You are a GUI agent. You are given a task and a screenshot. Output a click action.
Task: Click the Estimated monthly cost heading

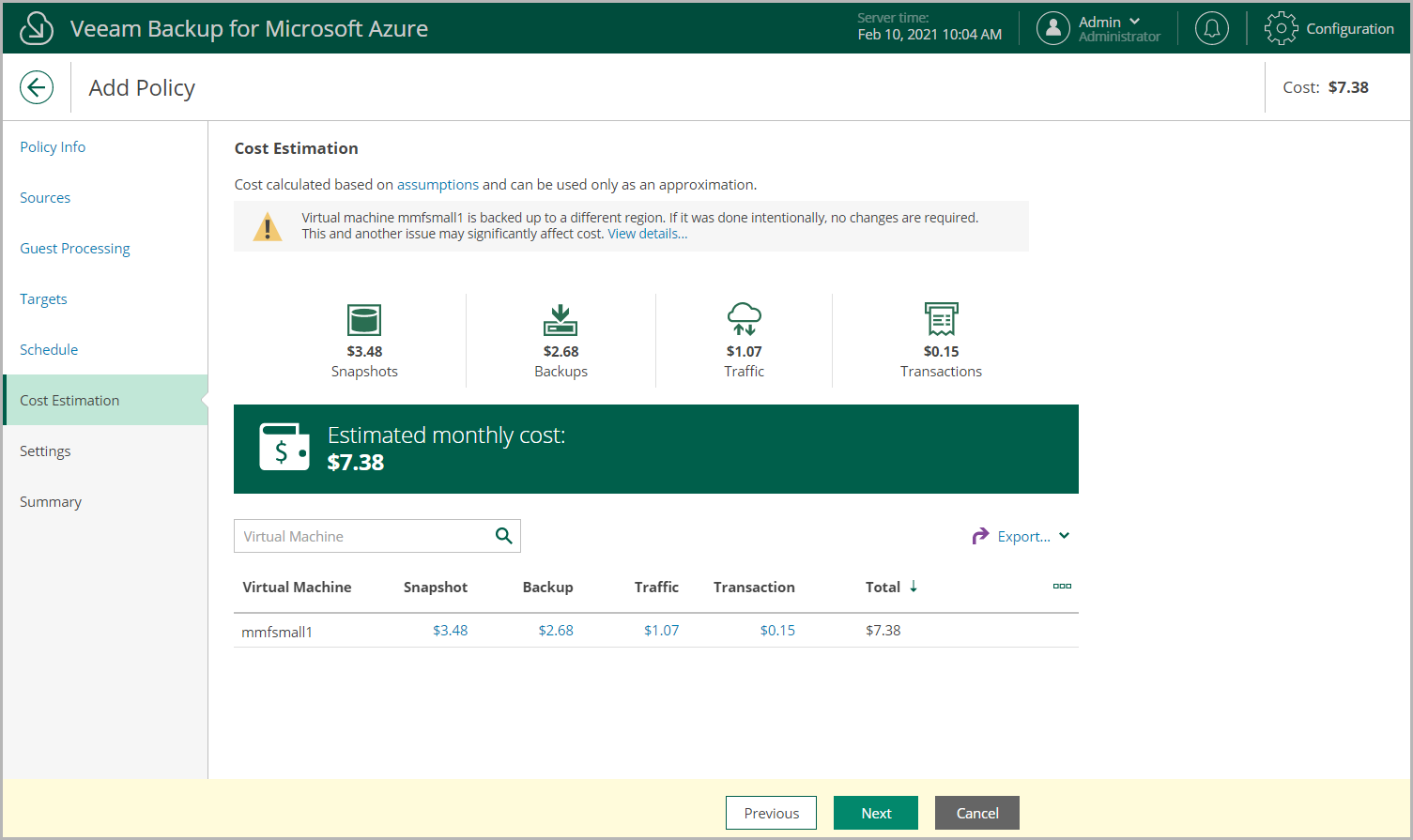coord(446,435)
